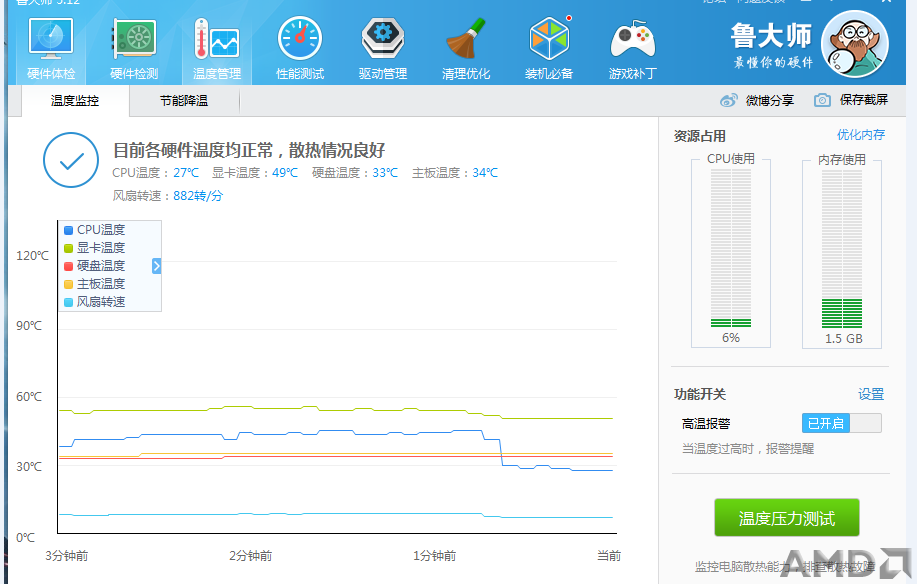Click 功能开关 section heading
Screen dimensions: 917x584
point(699,394)
